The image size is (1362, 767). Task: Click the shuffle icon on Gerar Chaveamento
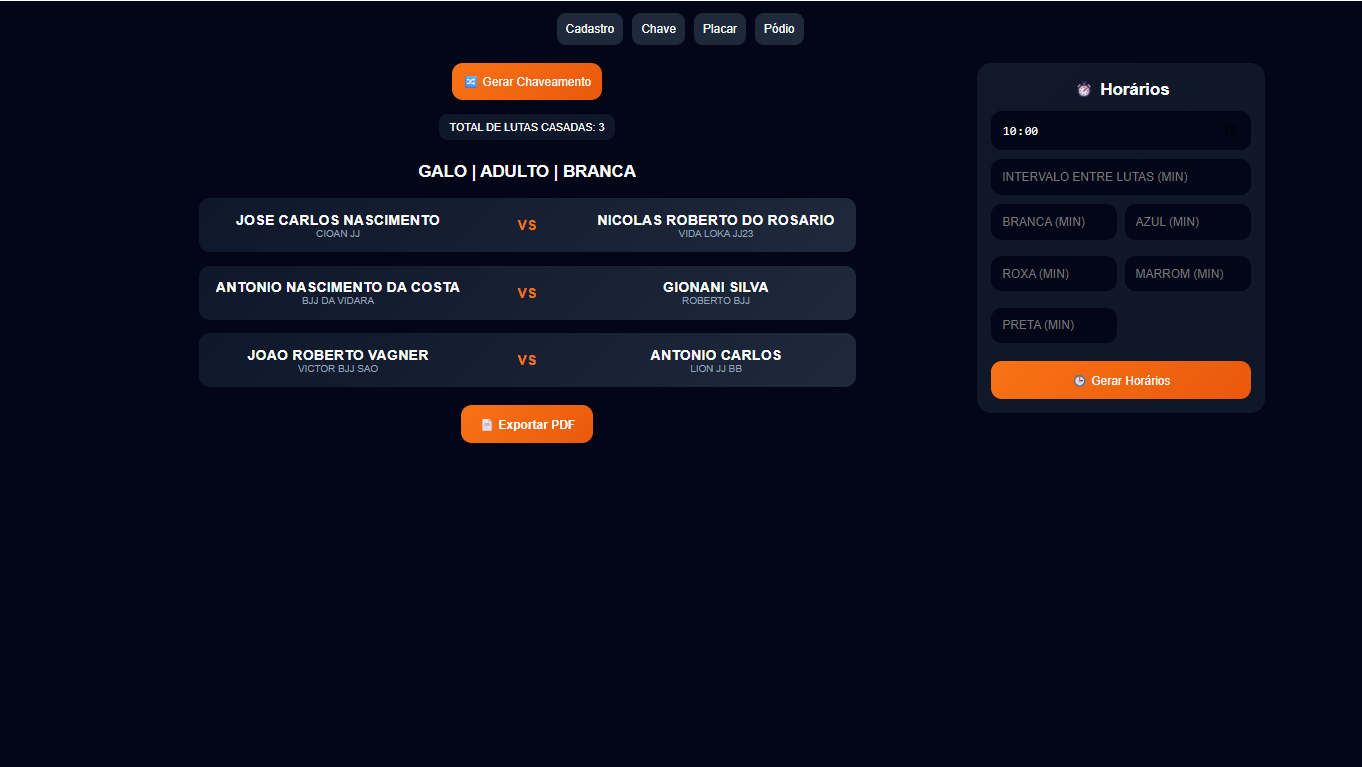pos(471,82)
